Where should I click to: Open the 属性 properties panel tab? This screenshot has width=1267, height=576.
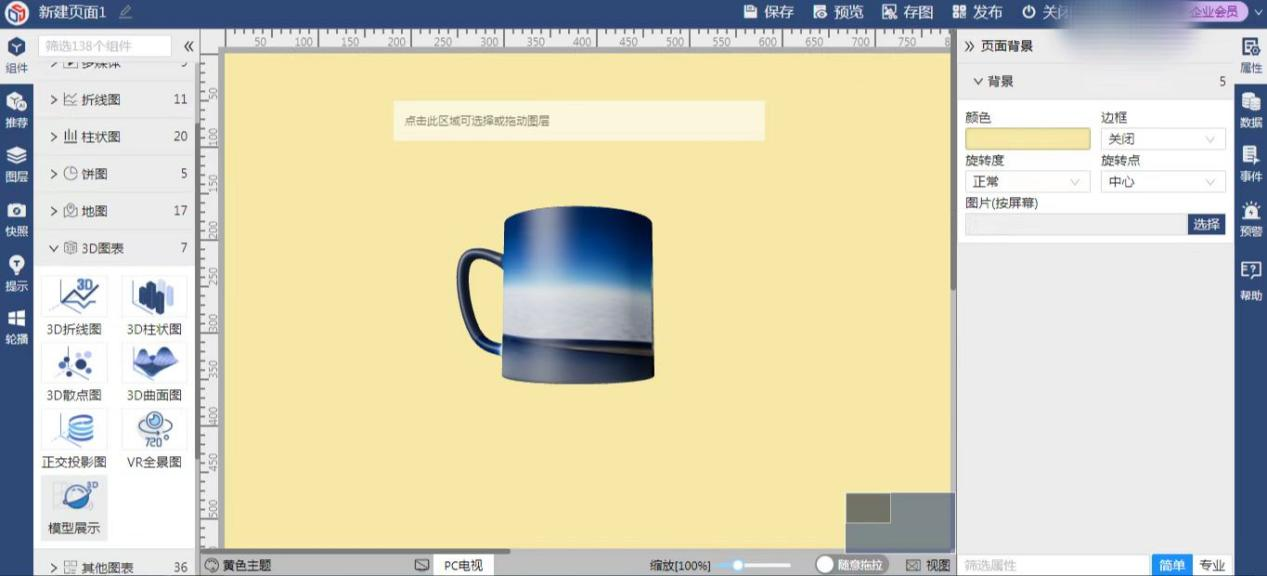pyautogui.click(x=1251, y=55)
